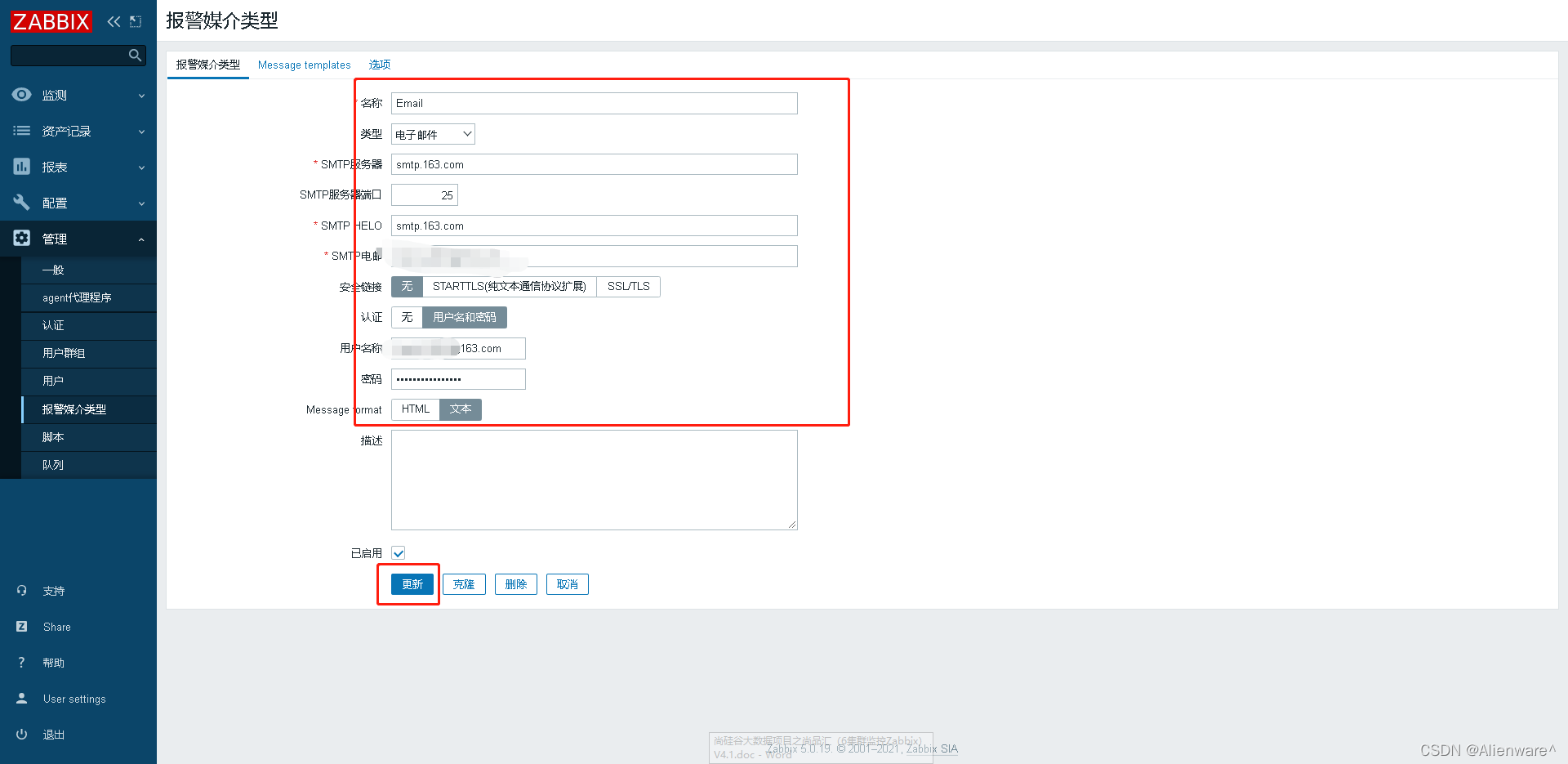Click the SMTP服务器 input field
This screenshot has height=764, width=1568.
click(595, 164)
